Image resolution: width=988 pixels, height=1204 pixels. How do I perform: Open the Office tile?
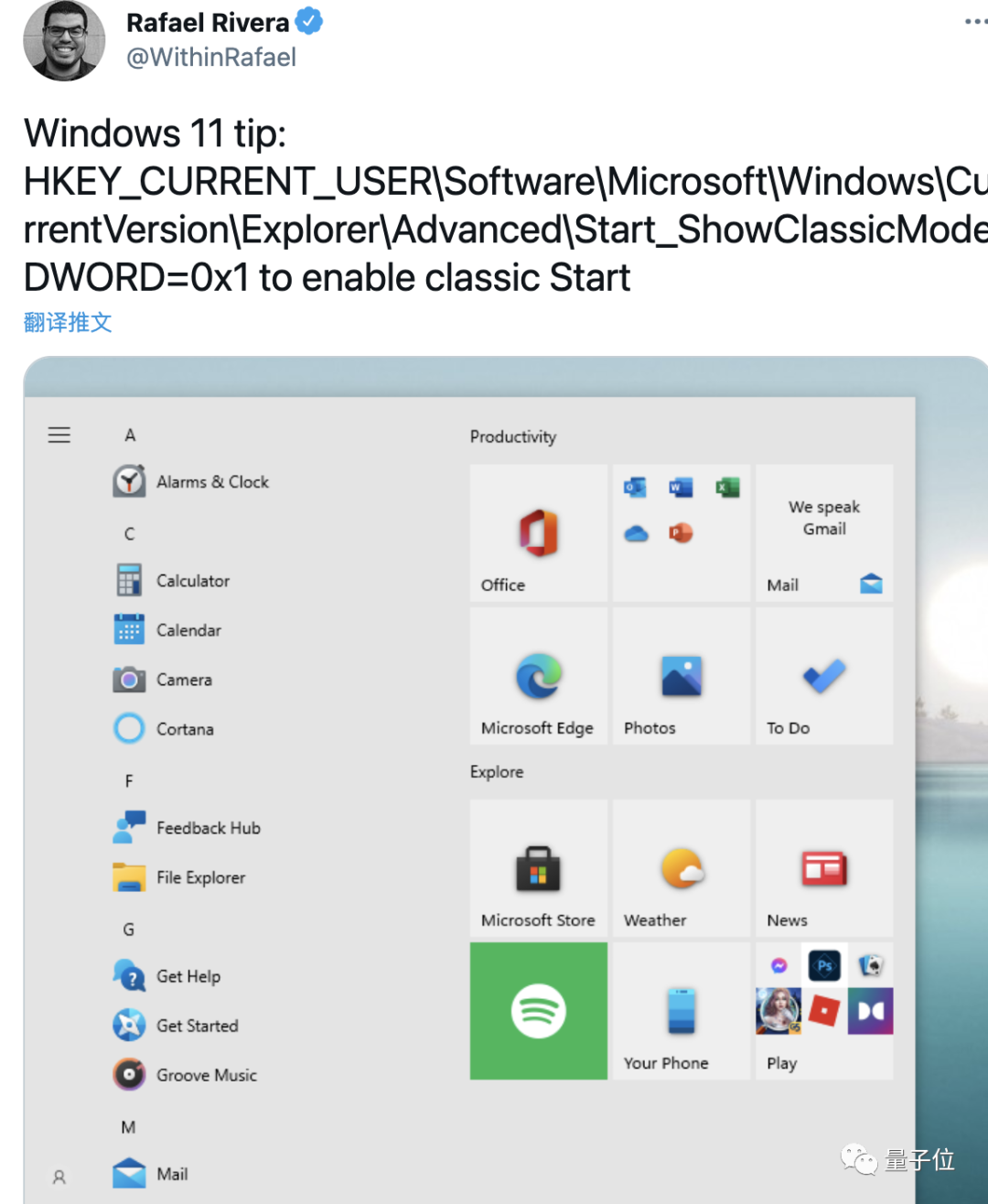point(539,532)
